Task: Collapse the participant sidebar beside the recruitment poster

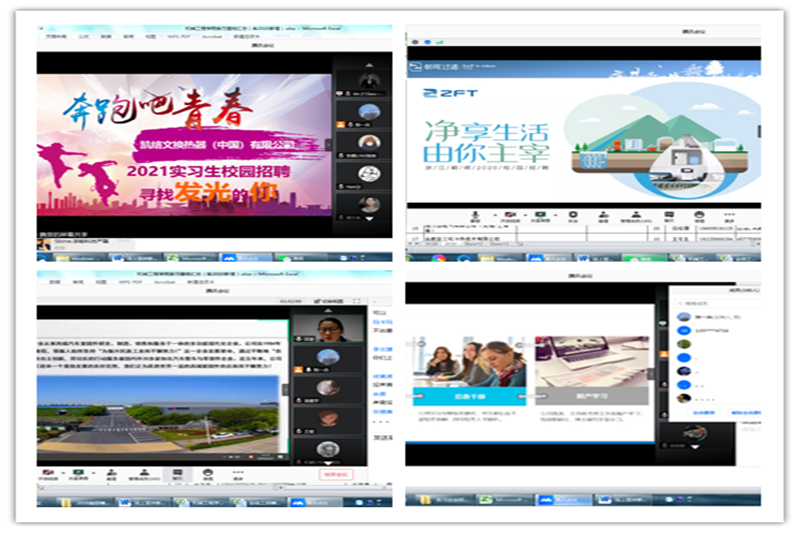Action: [330, 144]
